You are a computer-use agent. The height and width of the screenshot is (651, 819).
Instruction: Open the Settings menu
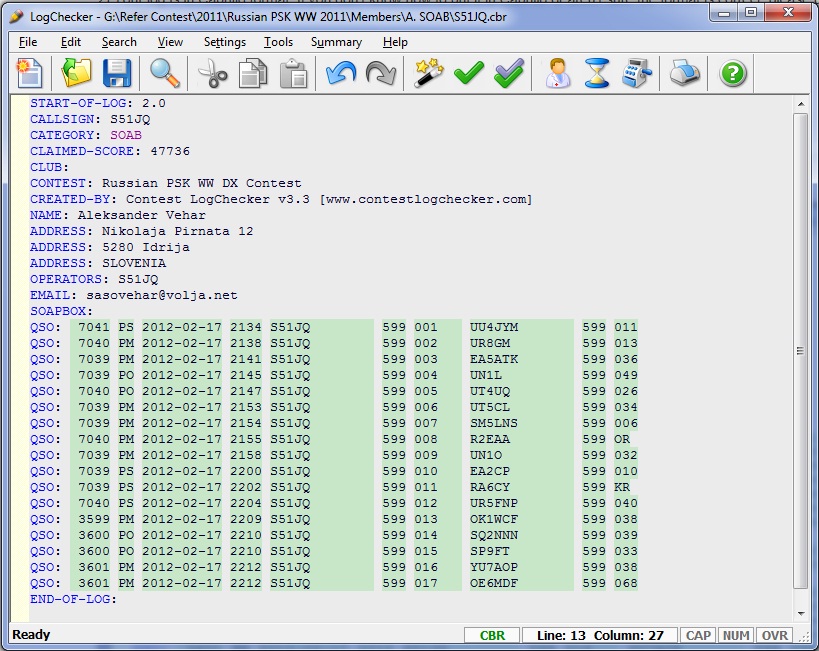pyautogui.click(x=224, y=42)
